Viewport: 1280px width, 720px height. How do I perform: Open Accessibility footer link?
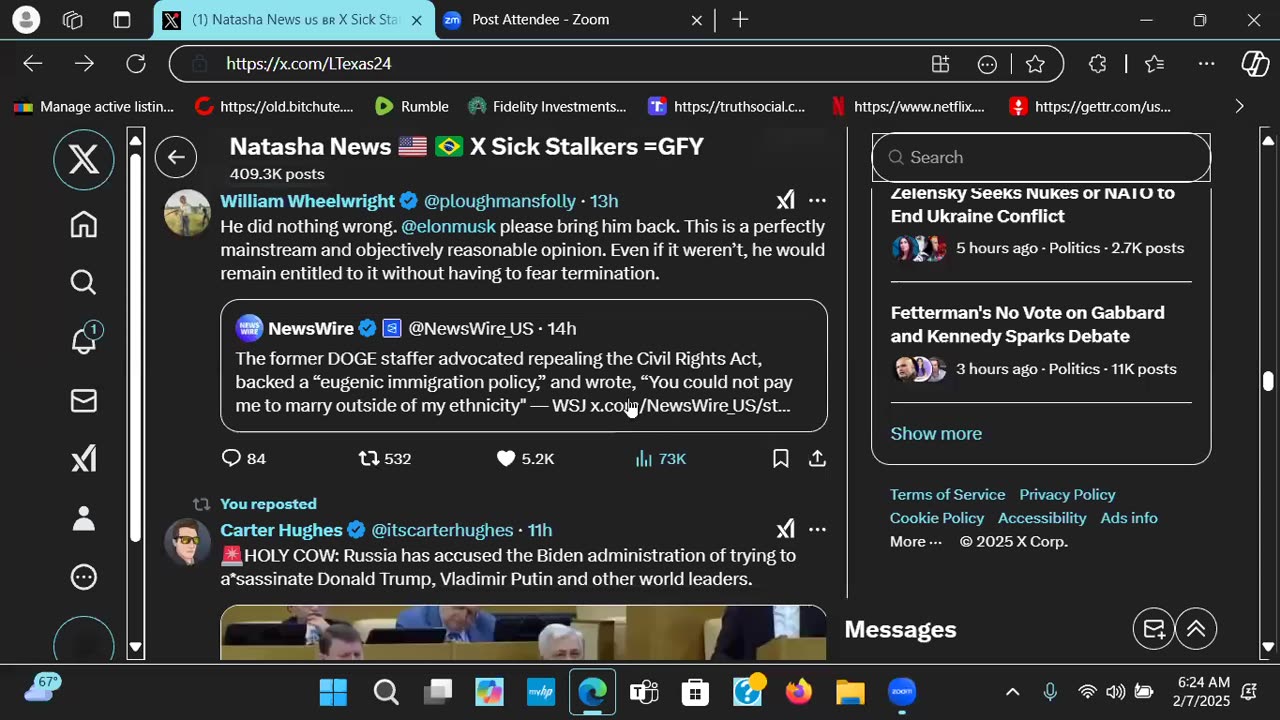click(1042, 518)
